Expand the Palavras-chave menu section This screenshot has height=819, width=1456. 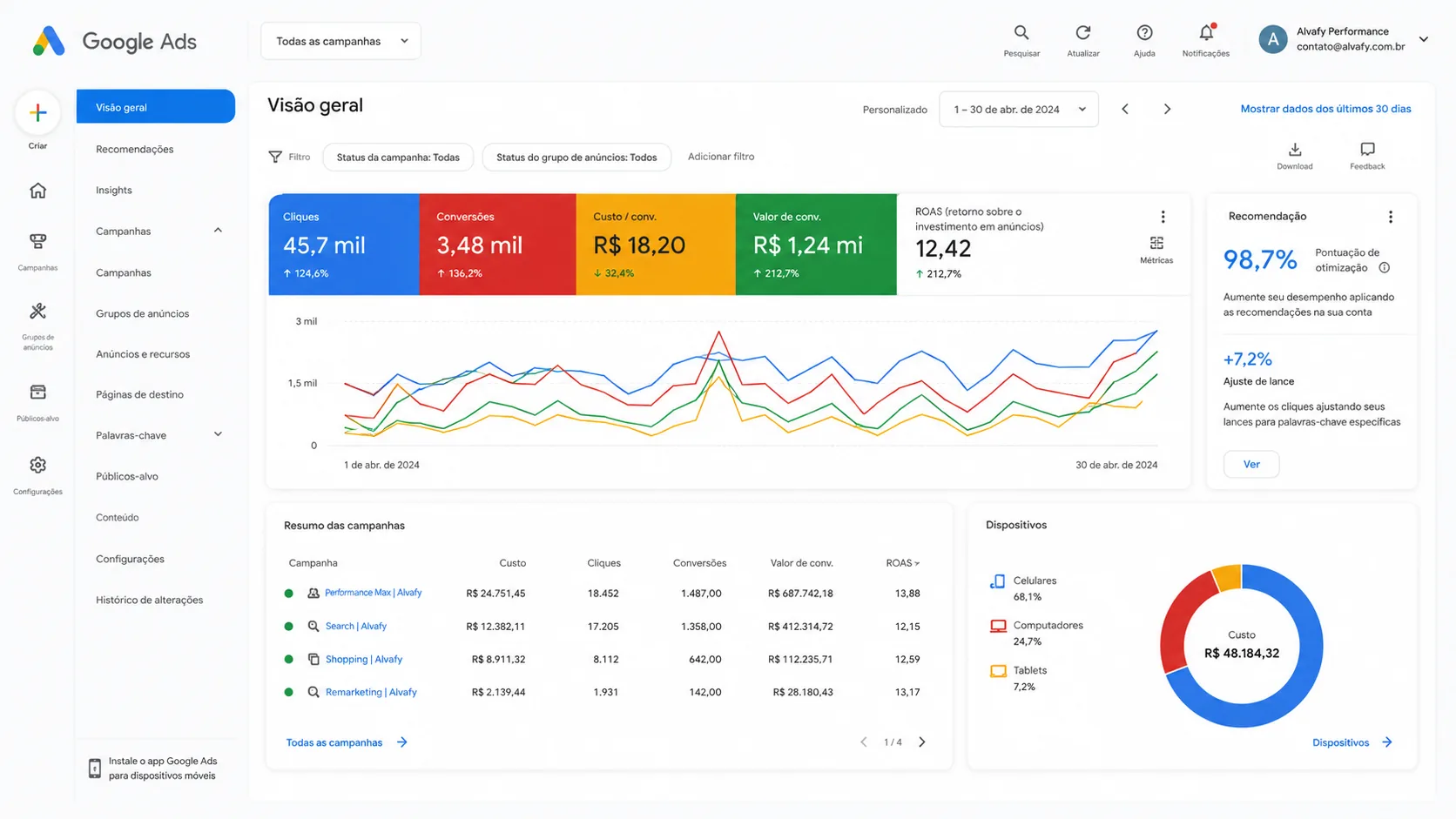(218, 434)
